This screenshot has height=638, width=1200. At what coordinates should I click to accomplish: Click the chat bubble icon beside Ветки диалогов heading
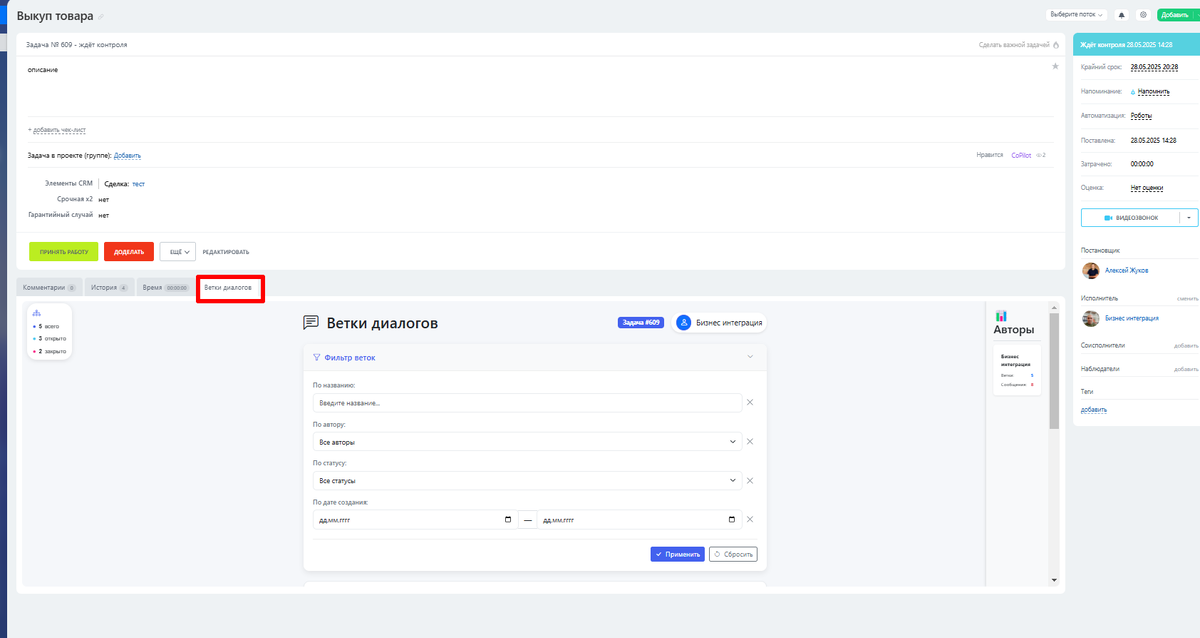pos(311,323)
